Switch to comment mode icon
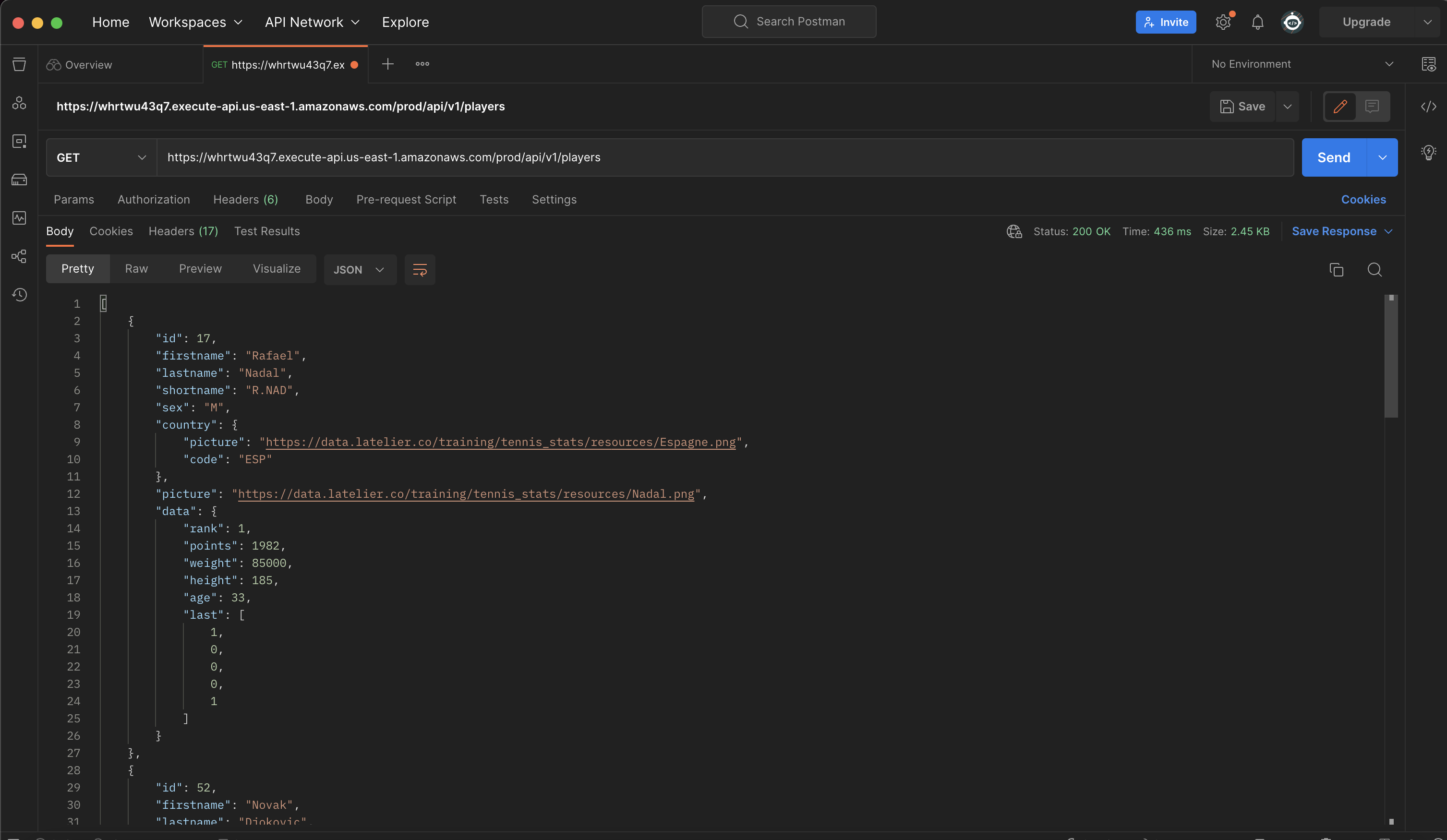The height and width of the screenshot is (840, 1447). (x=1373, y=106)
